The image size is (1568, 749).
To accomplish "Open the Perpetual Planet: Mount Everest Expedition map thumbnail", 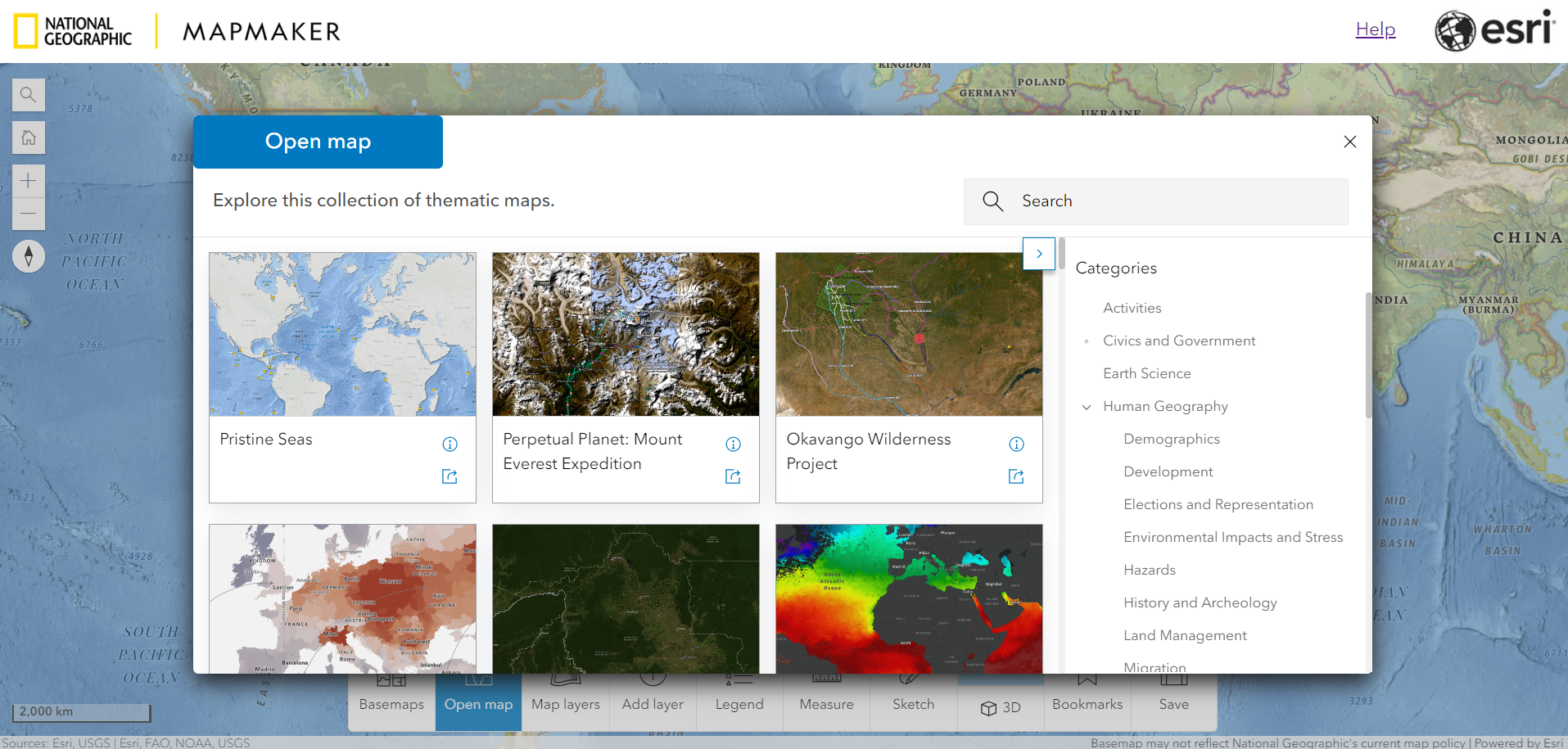I will click(625, 334).
